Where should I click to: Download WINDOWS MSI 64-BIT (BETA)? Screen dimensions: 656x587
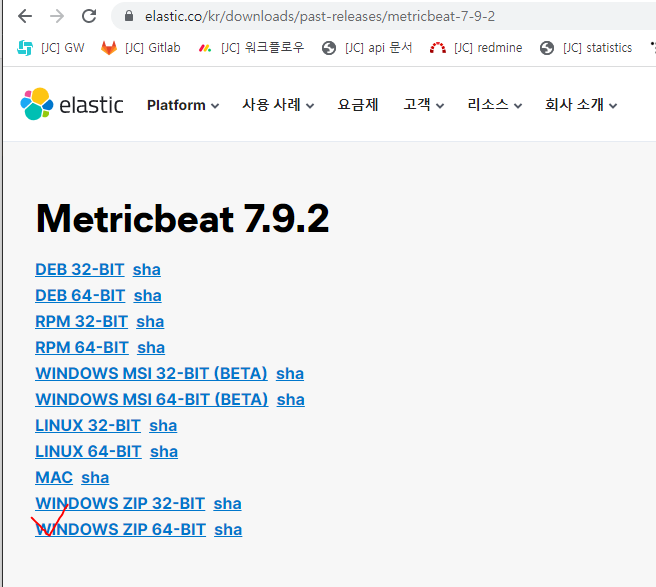[x=151, y=399]
